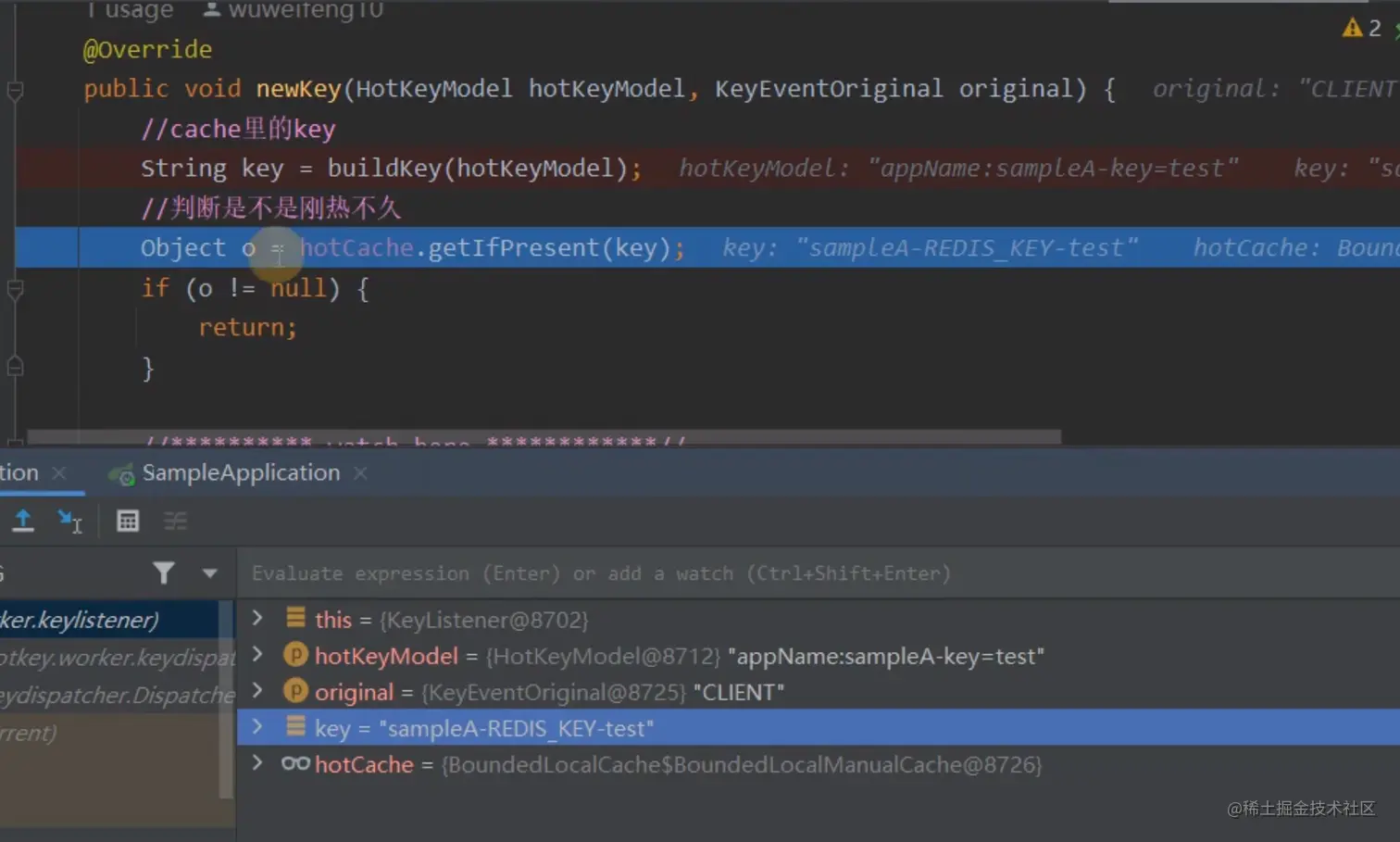Collapse the newKey method fold marker
The image size is (1400, 842).
pos(15,91)
